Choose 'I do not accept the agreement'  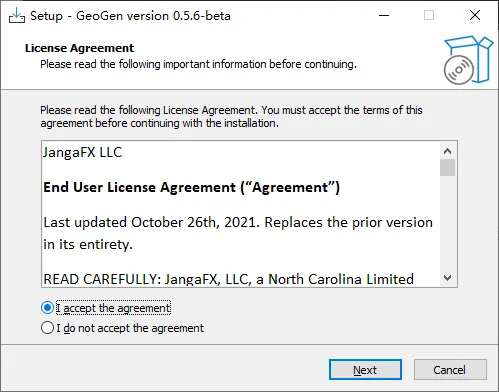[47, 328]
